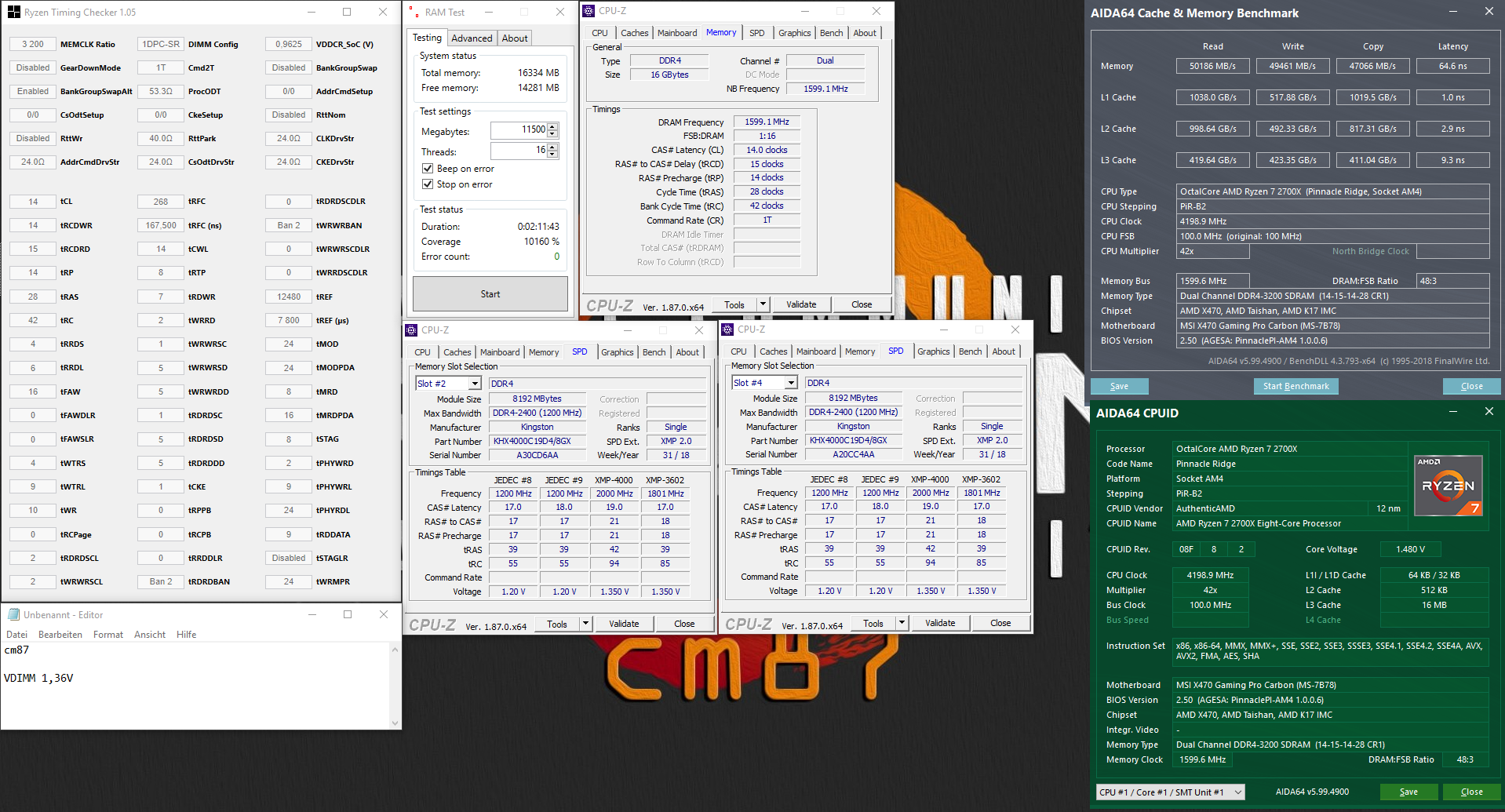Click the Slot #4 CPU-Z window title icon
Screen dimensions: 1505x812
tap(727, 330)
